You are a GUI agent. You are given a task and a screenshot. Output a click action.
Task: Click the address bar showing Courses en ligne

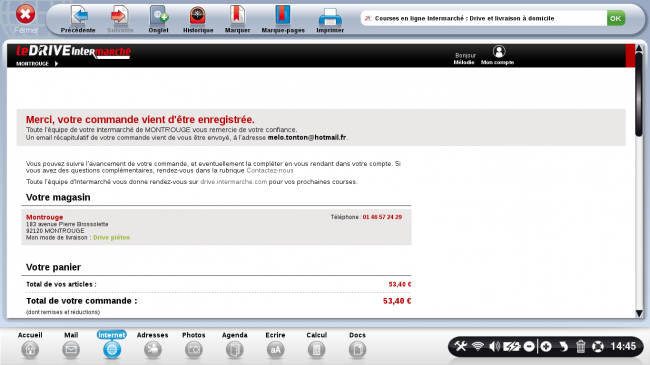[x=483, y=18]
